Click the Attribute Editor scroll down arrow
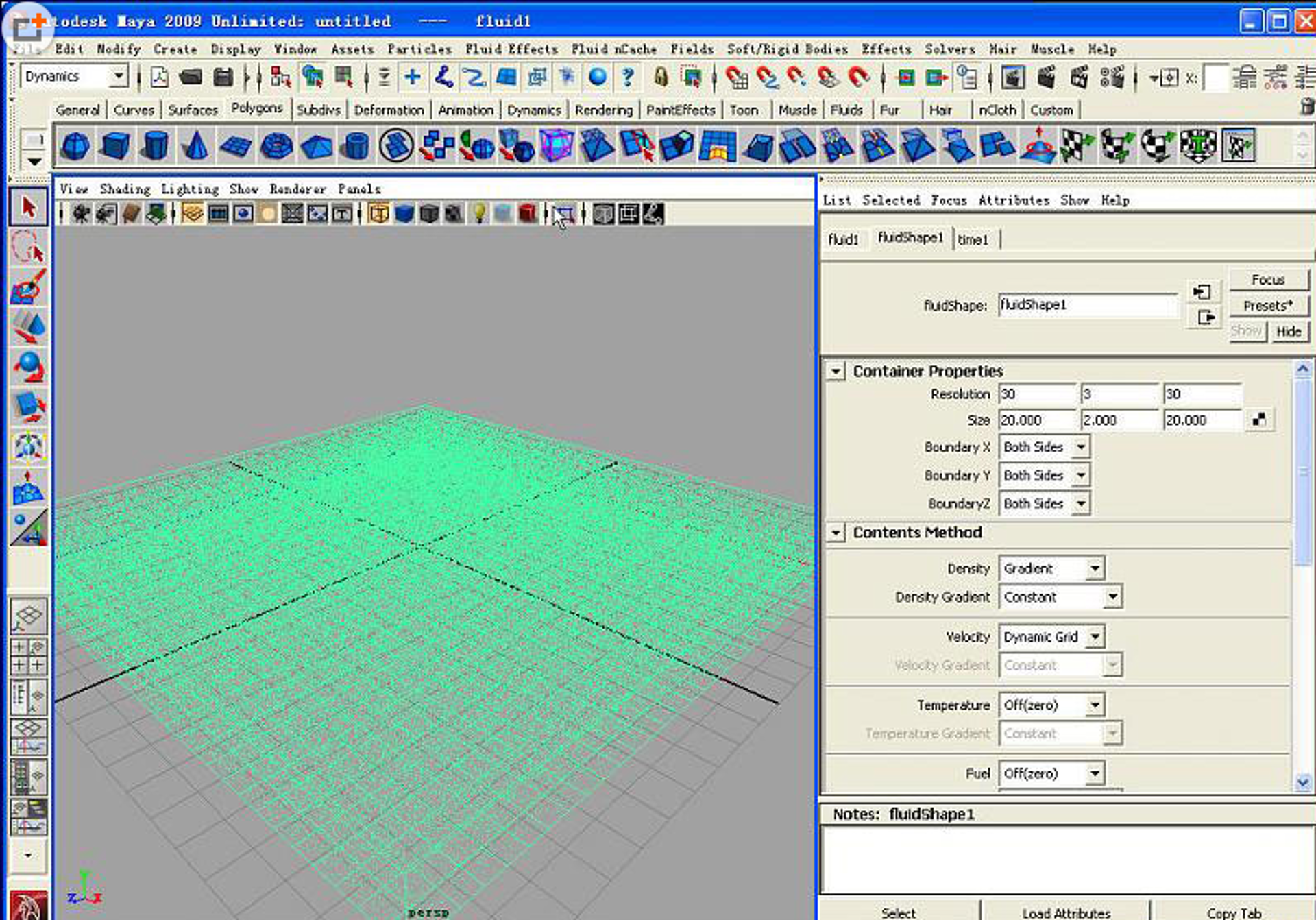 coord(1303,782)
